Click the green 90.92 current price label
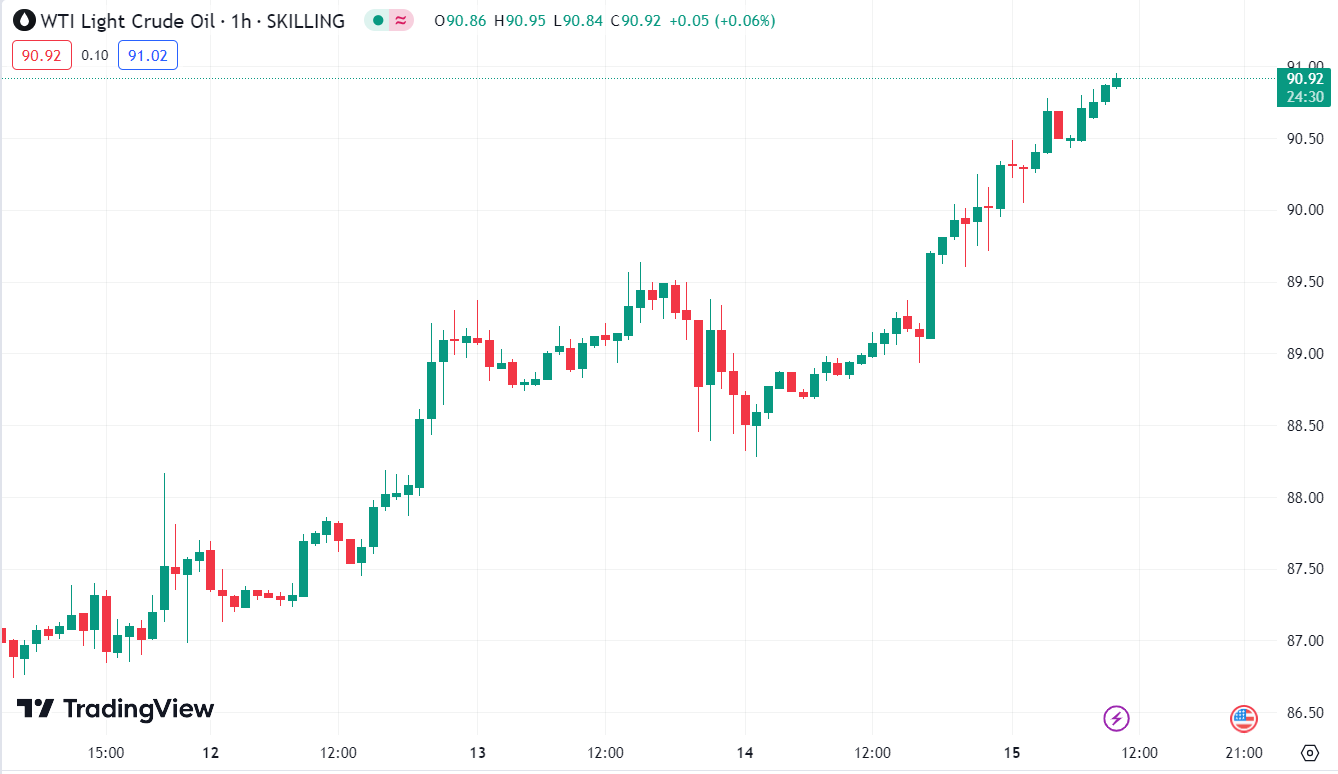 coord(1305,79)
